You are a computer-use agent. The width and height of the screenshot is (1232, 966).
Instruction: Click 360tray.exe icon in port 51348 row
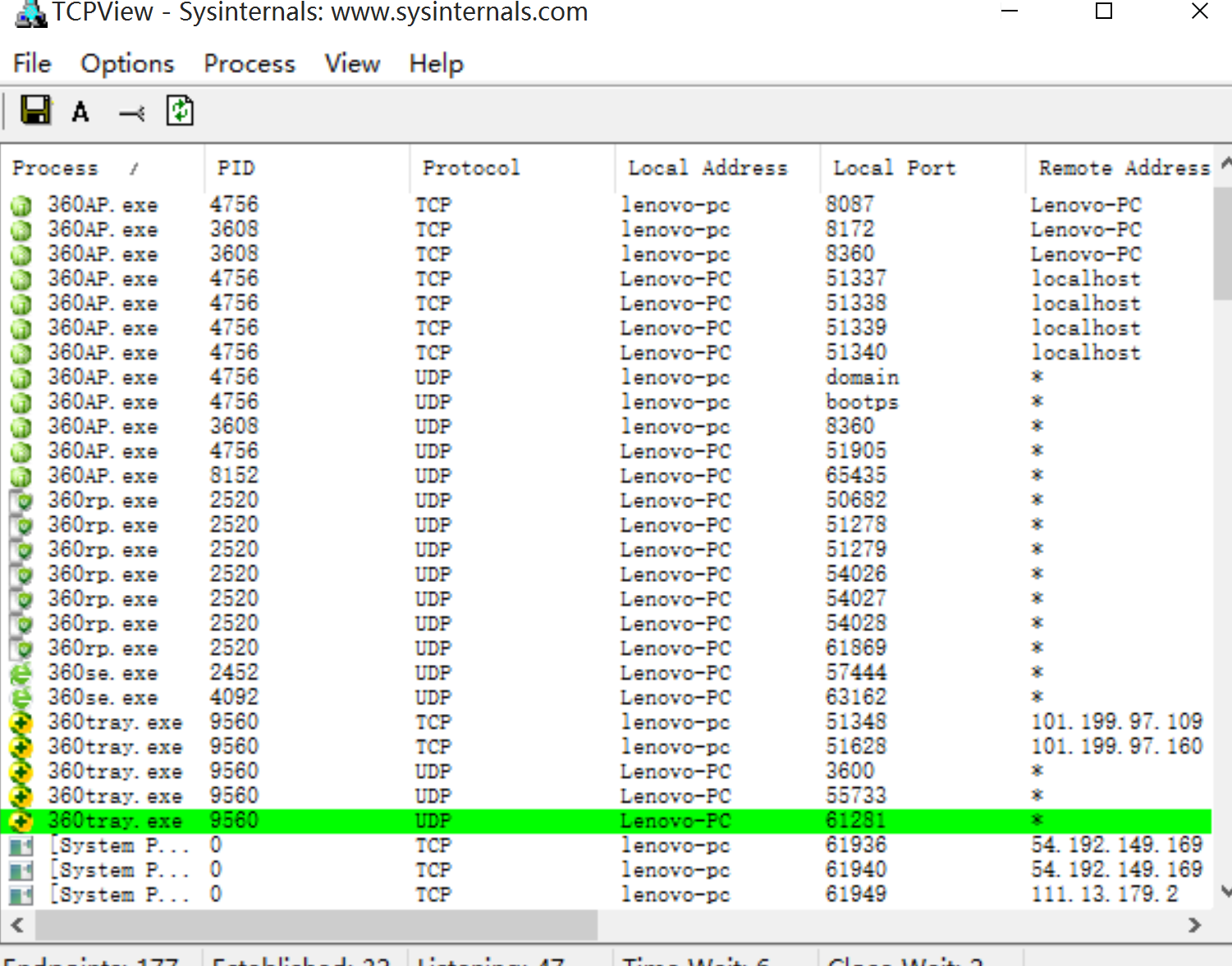[x=21, y=722]
